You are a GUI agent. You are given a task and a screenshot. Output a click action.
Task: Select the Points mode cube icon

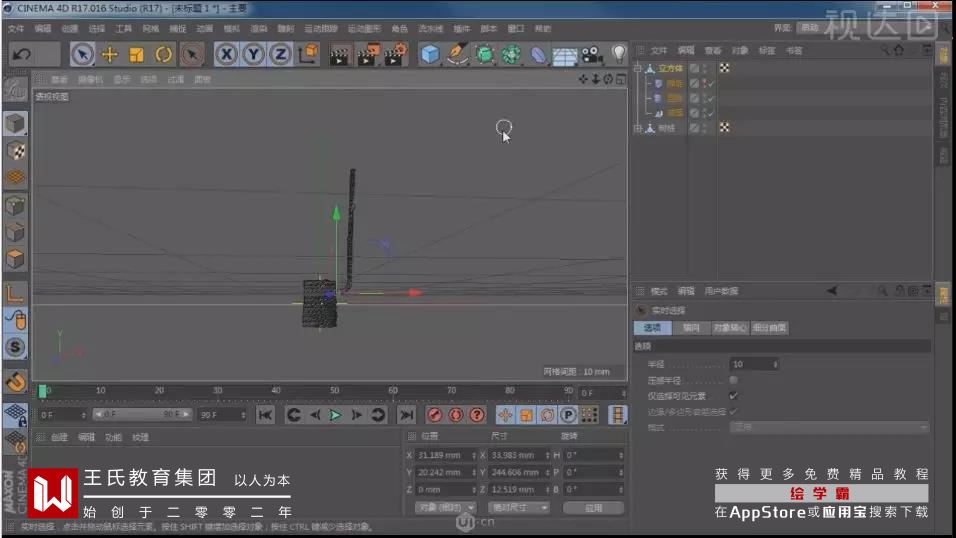pos(15,206)
